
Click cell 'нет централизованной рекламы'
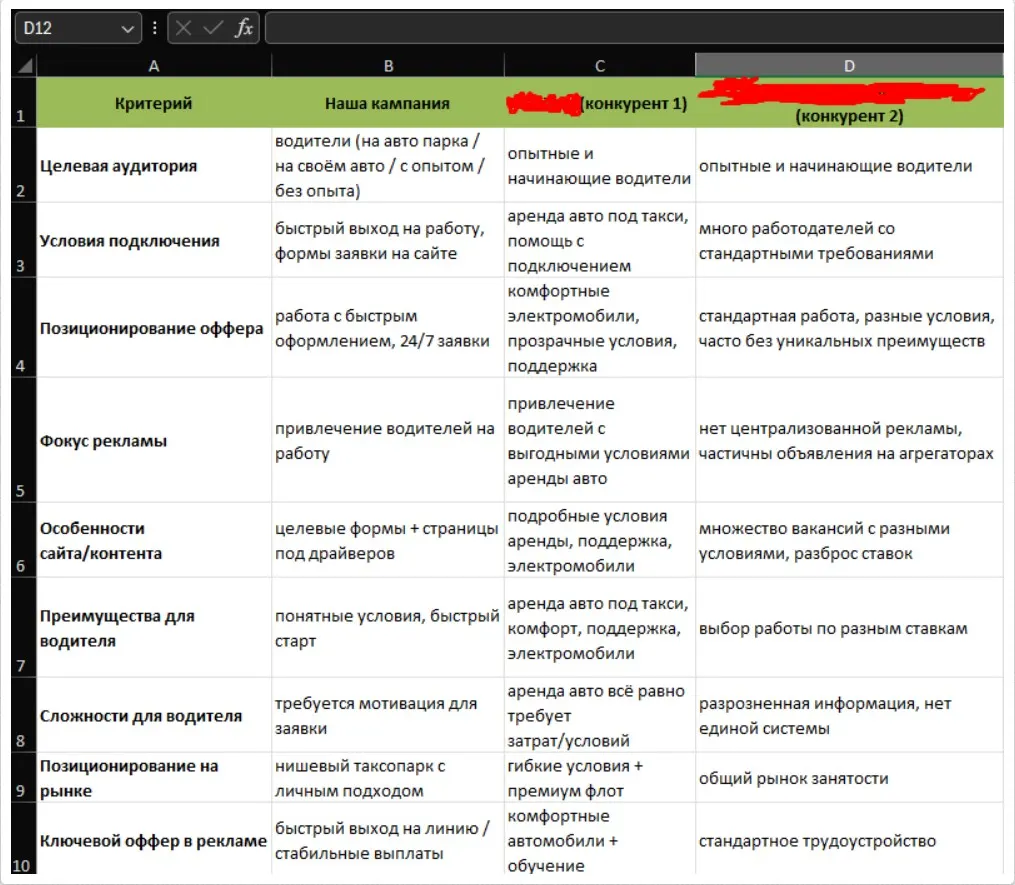coord(849,440)
